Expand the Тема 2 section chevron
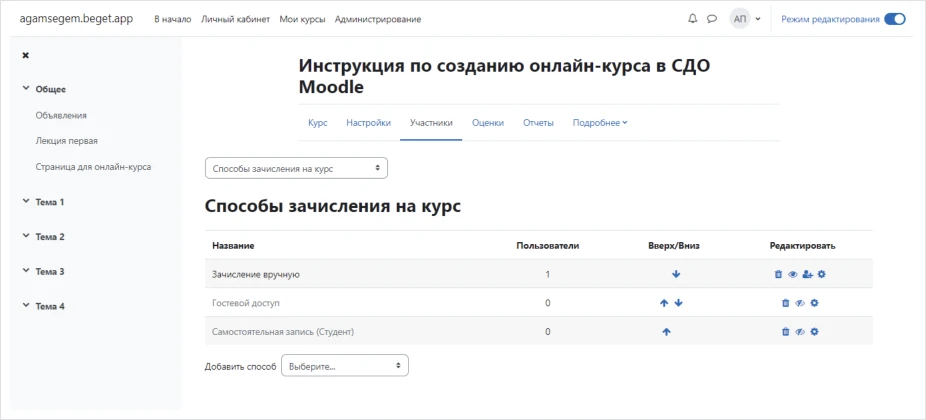Screen dimensions: 926x420 (25, 236)
